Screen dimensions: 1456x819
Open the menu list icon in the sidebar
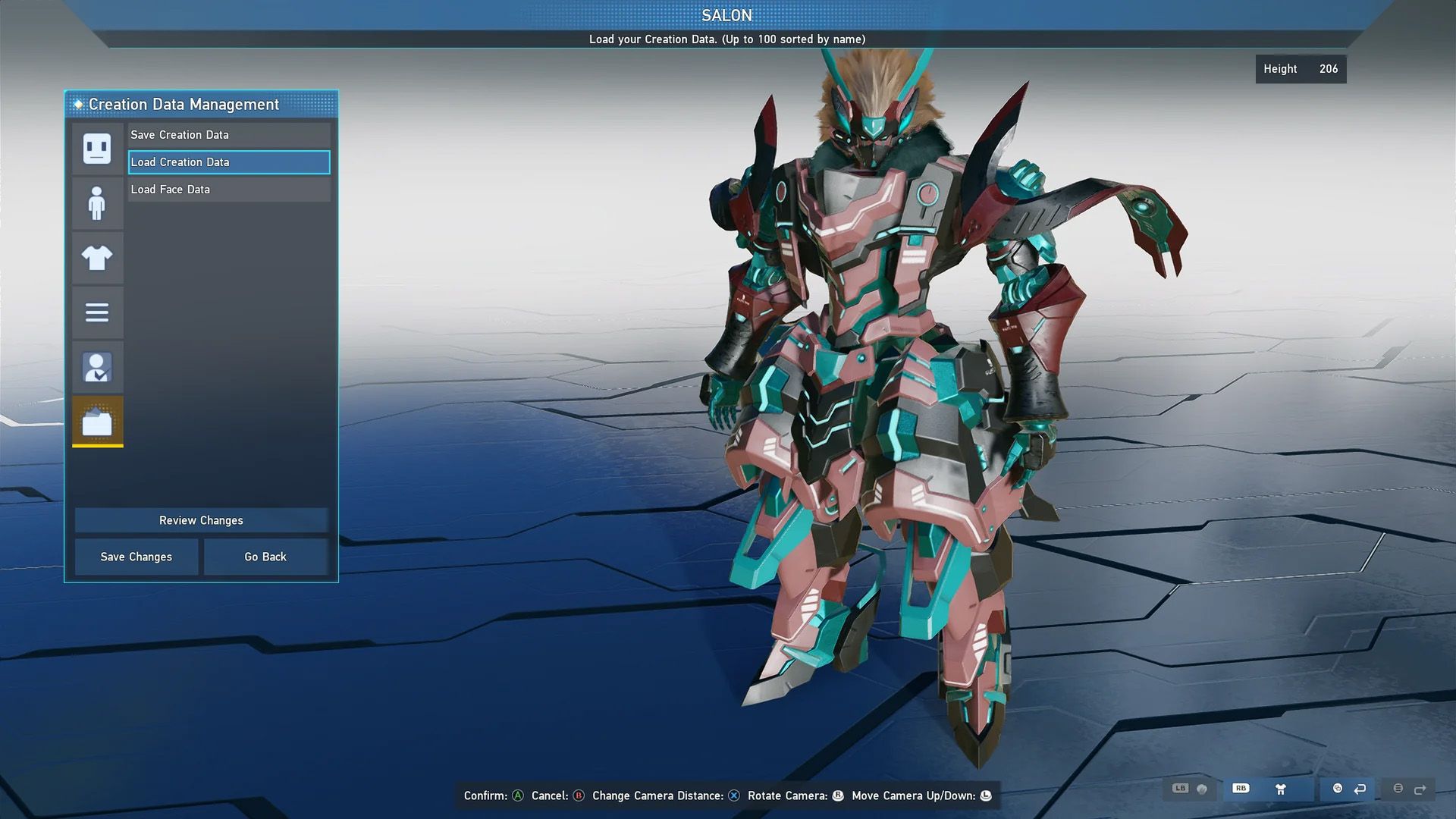point(97,312)
